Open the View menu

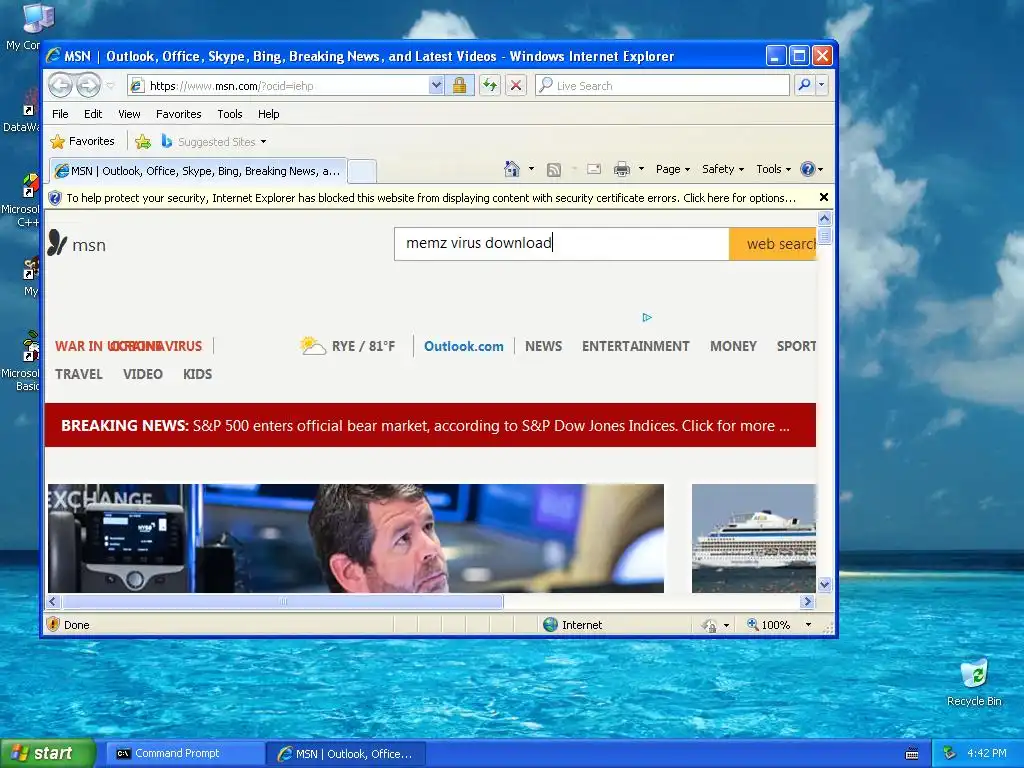(129, 114)
